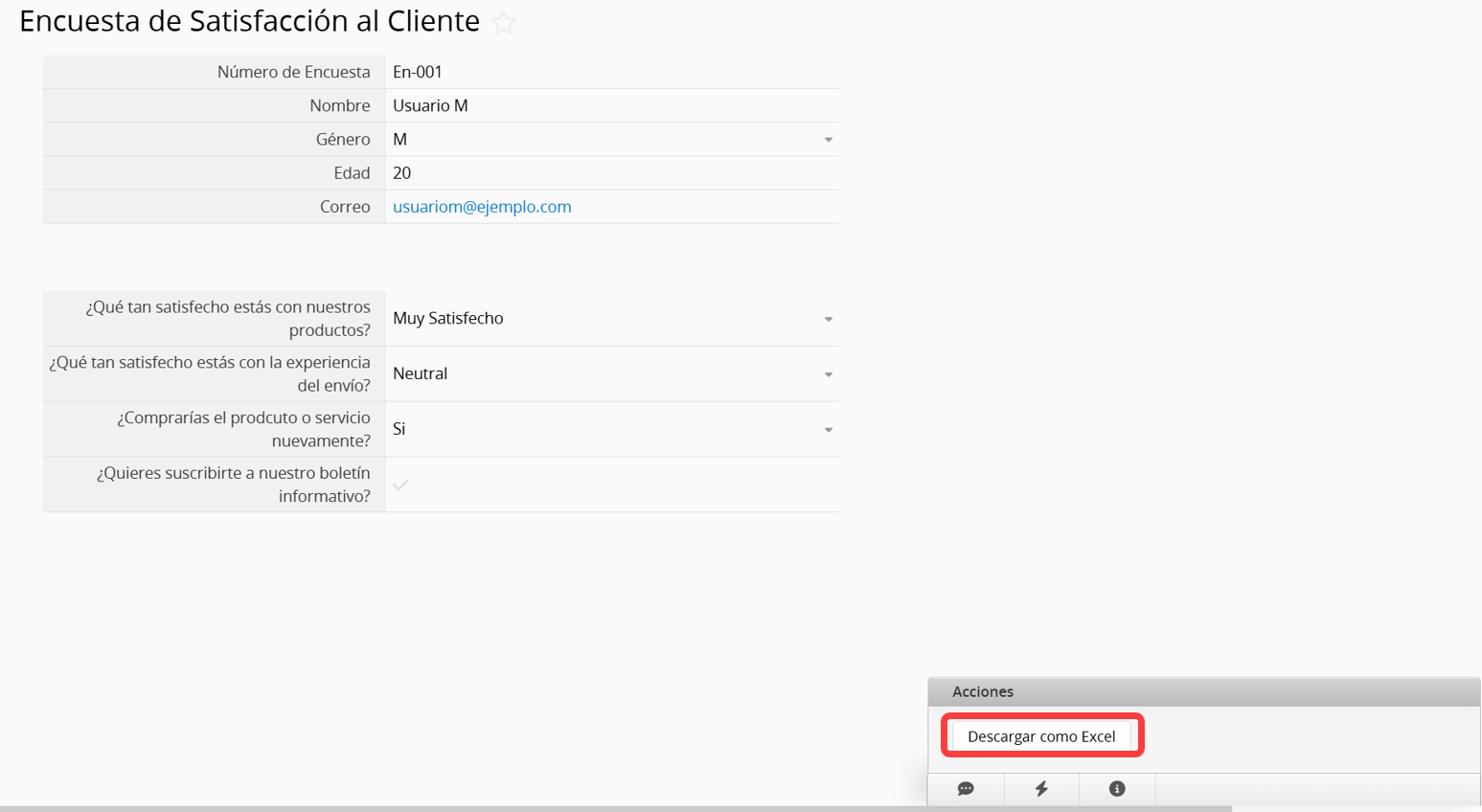
Task: Expand the buy-again question dropdown arrow
Action: point(829,430)
